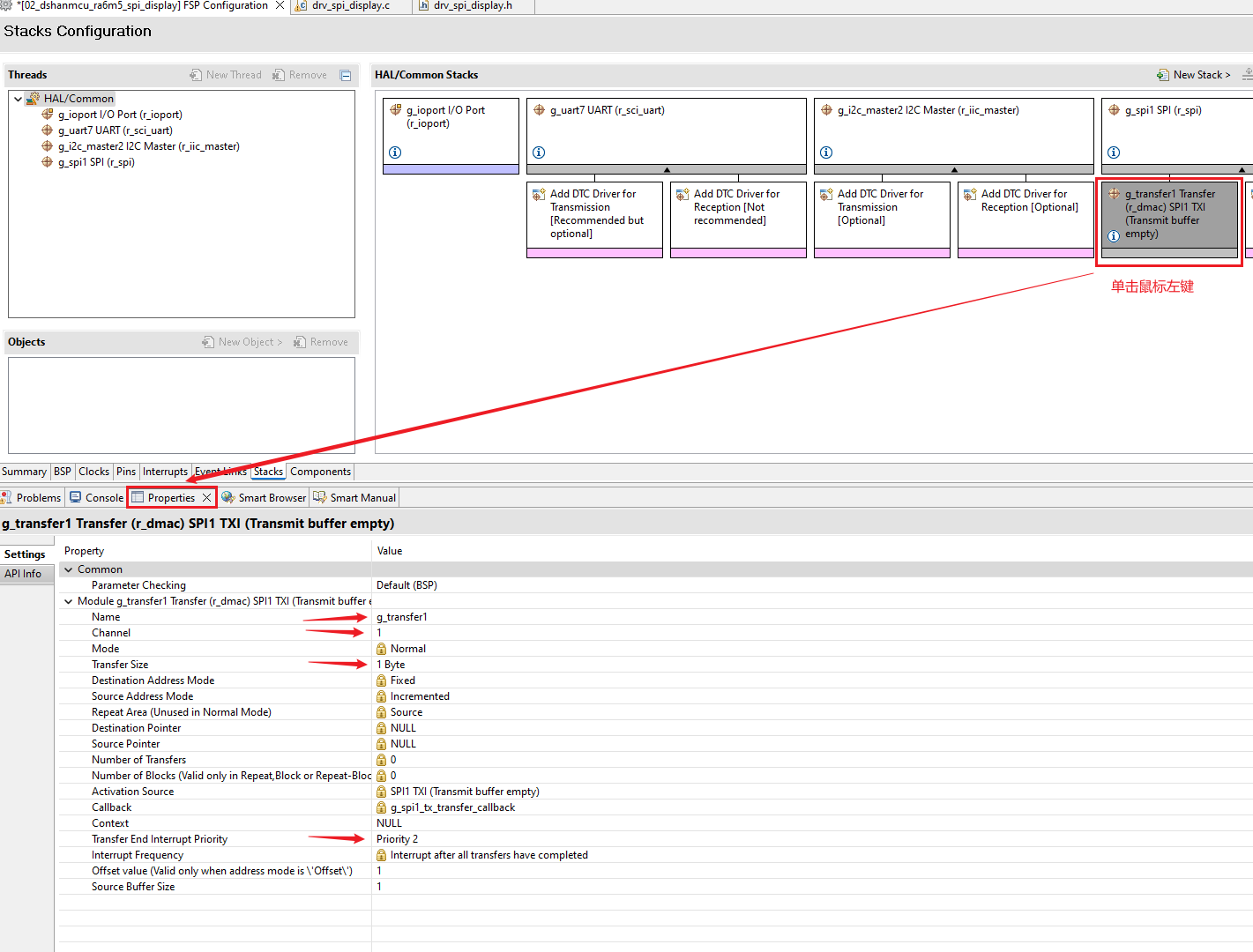
Task: Click module icon of g_ioport stack block
Action: [x=395, y=110]
